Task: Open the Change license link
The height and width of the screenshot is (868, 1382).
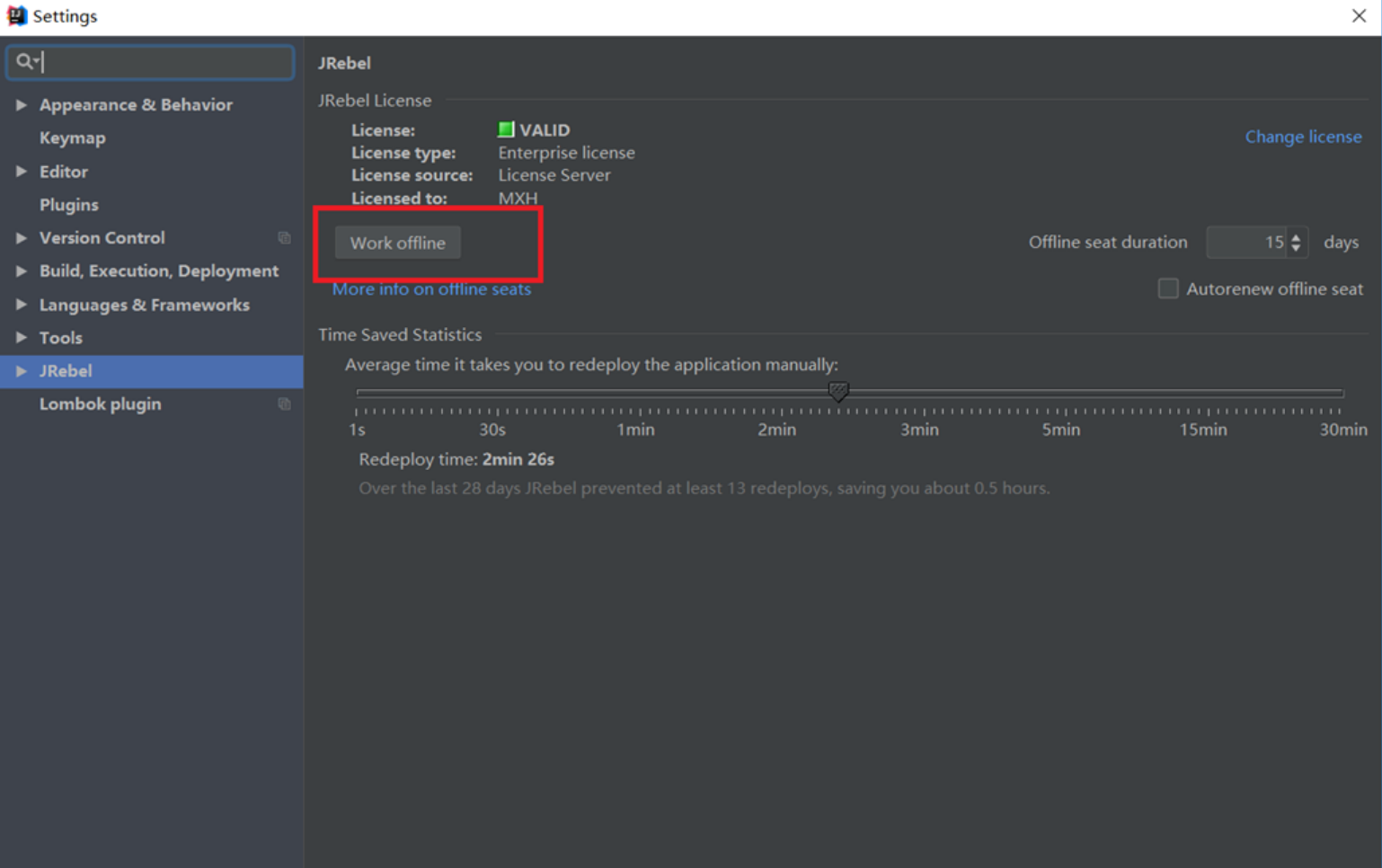Action: click(1303, 137)
